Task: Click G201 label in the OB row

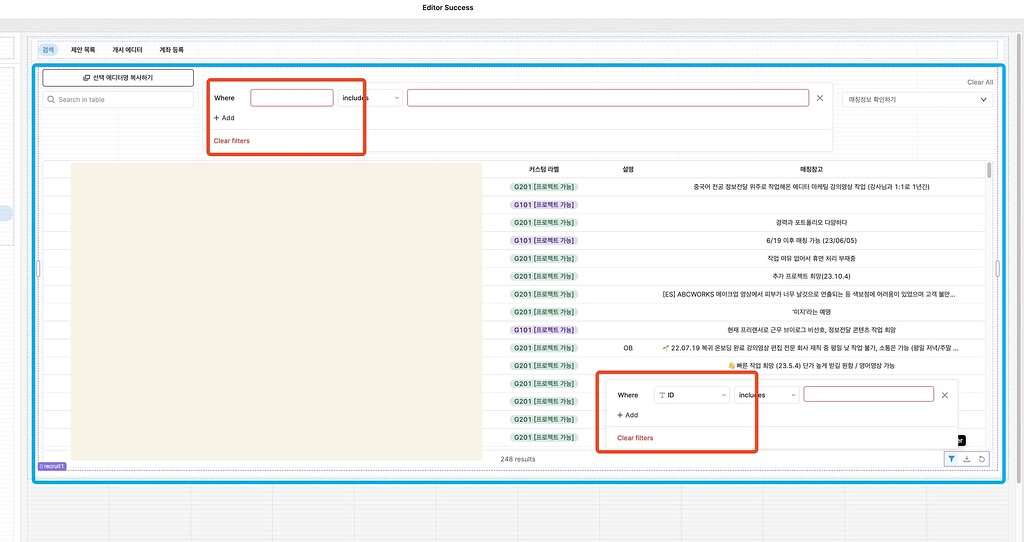Action: tap(544, 348)
